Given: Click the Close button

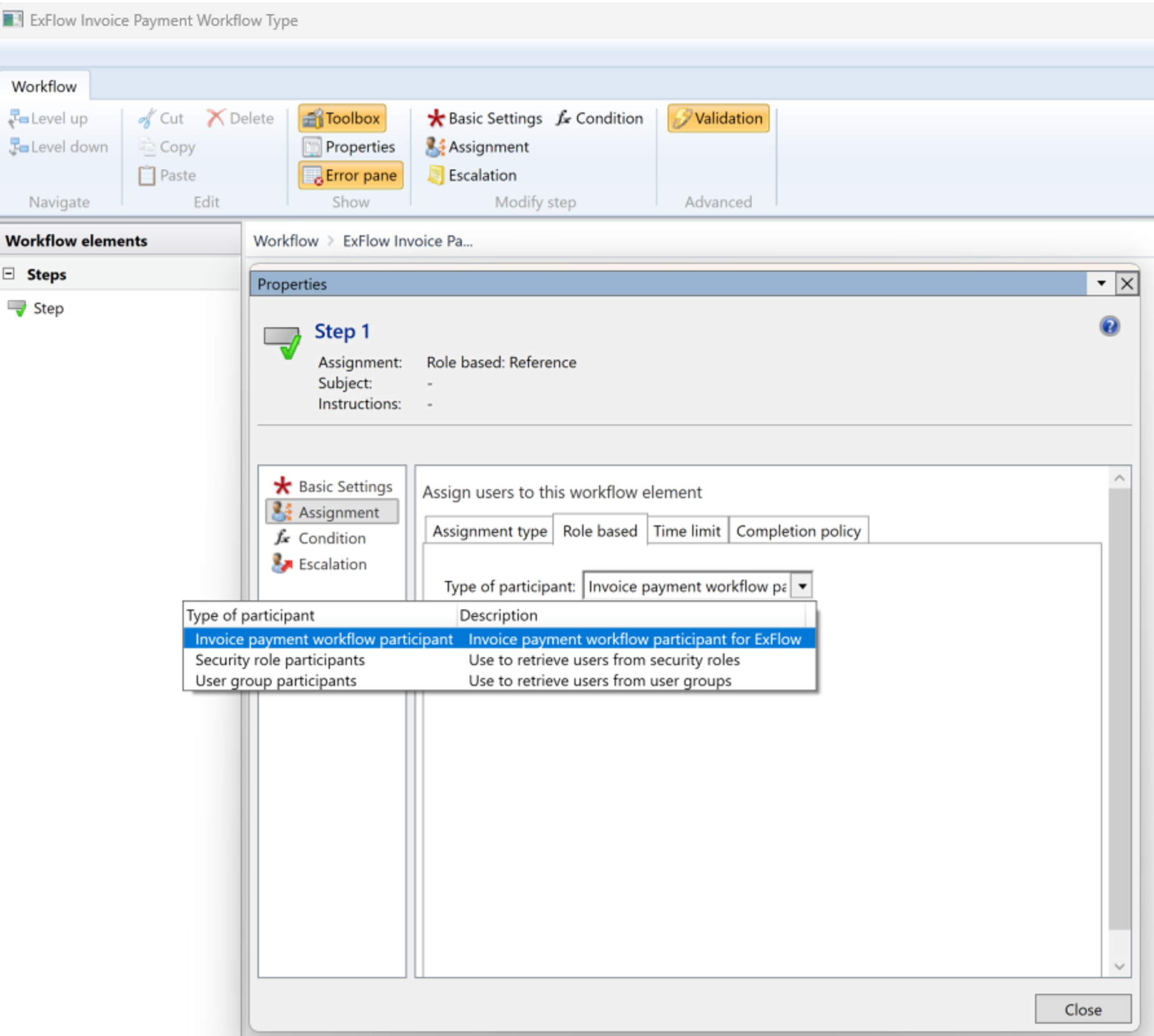Looking at the screenshot, I should point(1083,1009).
